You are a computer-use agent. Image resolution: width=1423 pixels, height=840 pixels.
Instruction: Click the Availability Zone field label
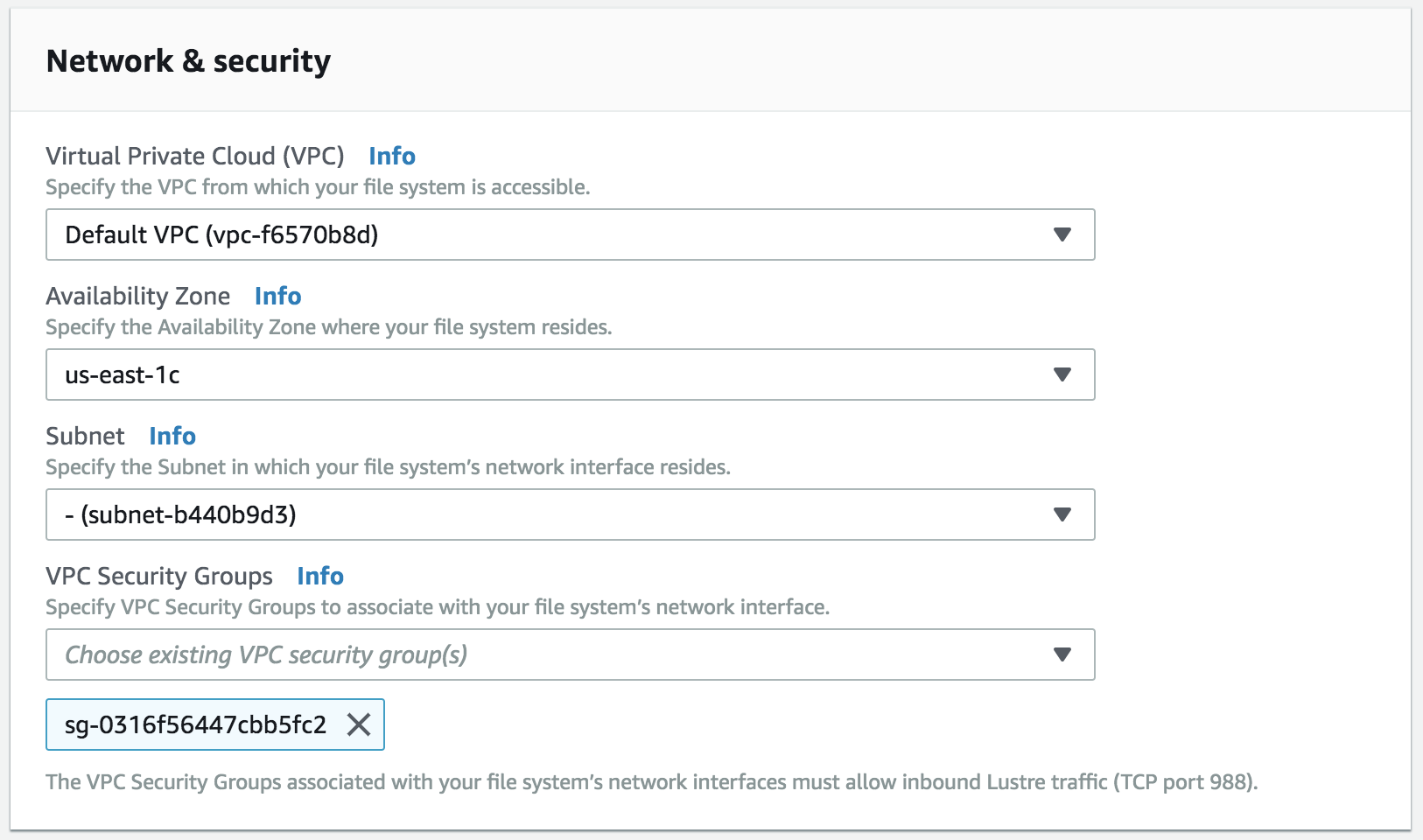pos(138,296)
